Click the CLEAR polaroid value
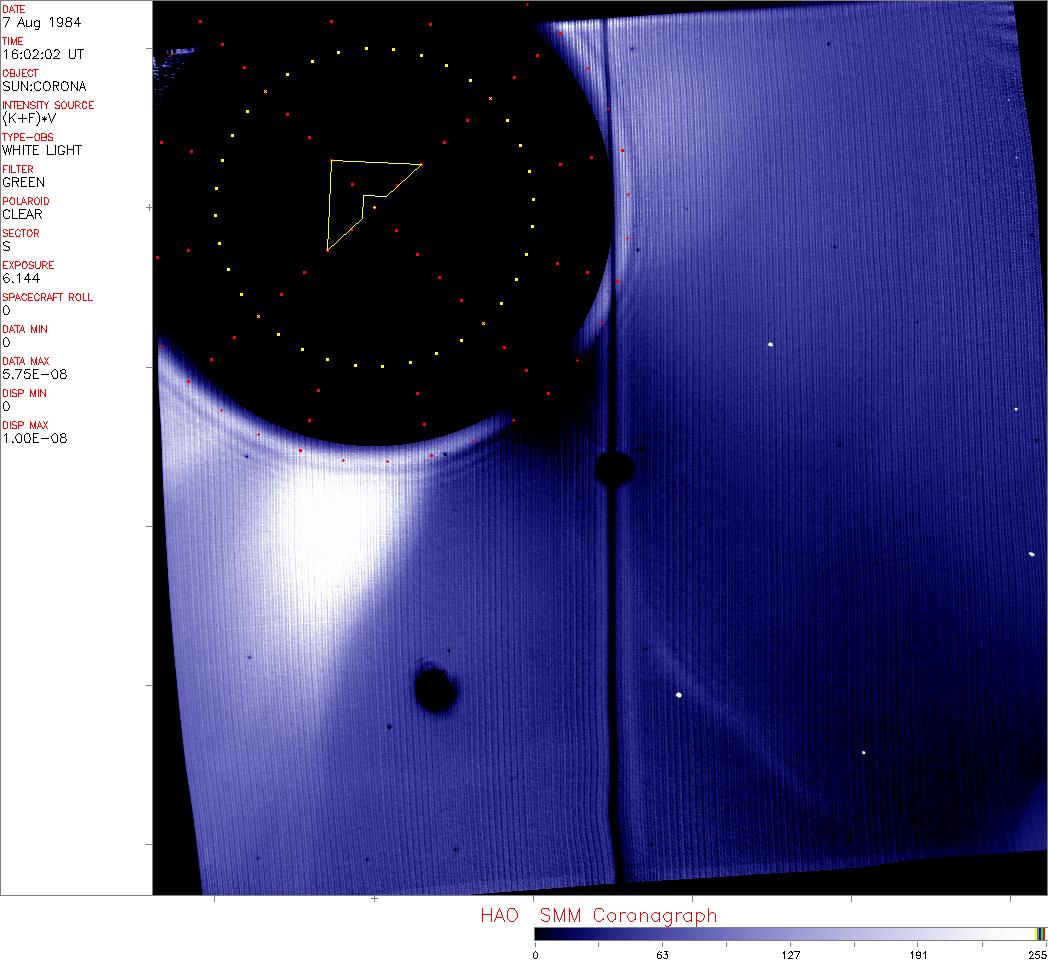This screenshot has height=960, width=1048. [x=22, y=214]
